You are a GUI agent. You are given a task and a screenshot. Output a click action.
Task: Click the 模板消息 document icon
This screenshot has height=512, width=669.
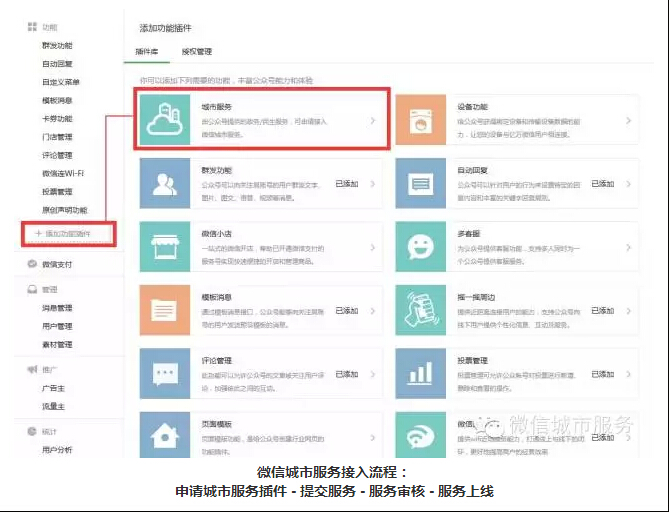coord(165,310)
